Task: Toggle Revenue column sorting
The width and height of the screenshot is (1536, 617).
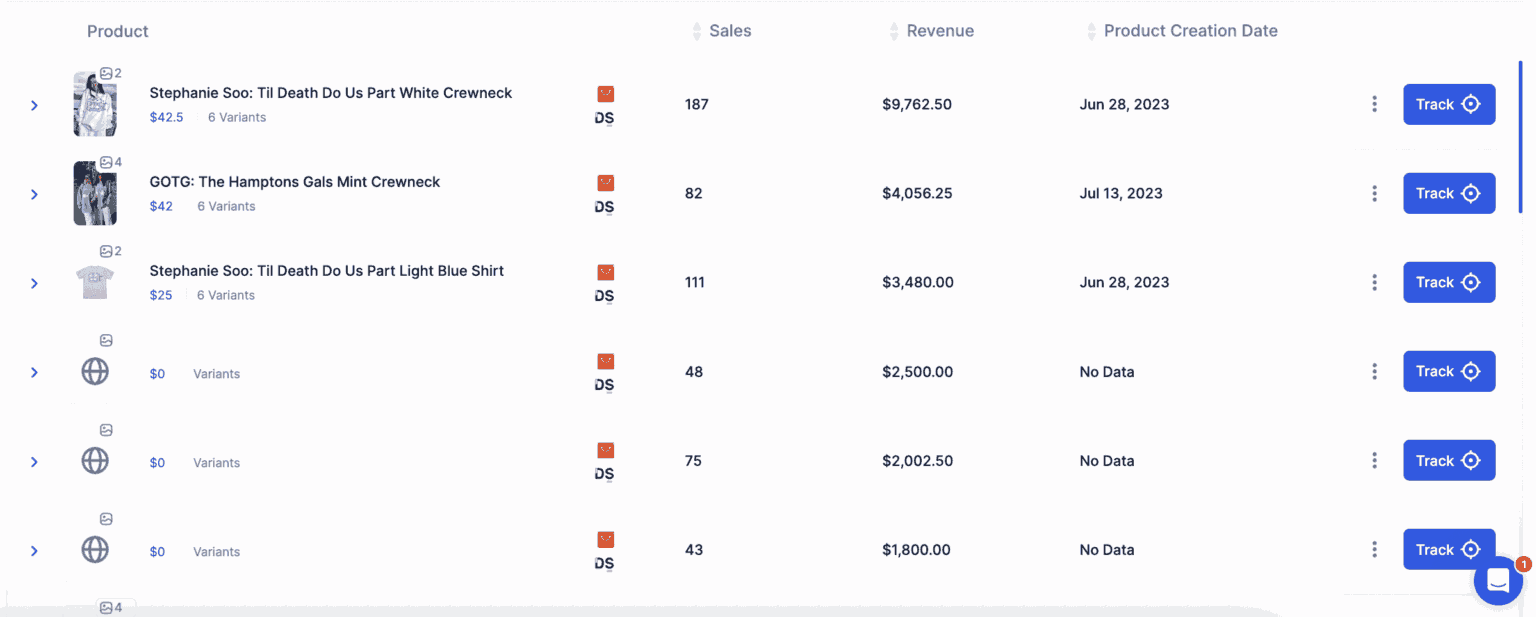Action: [893, 31]
